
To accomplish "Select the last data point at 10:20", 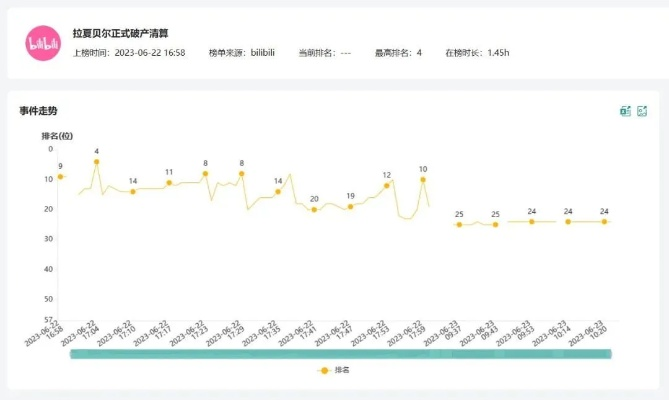I will 604,221.
